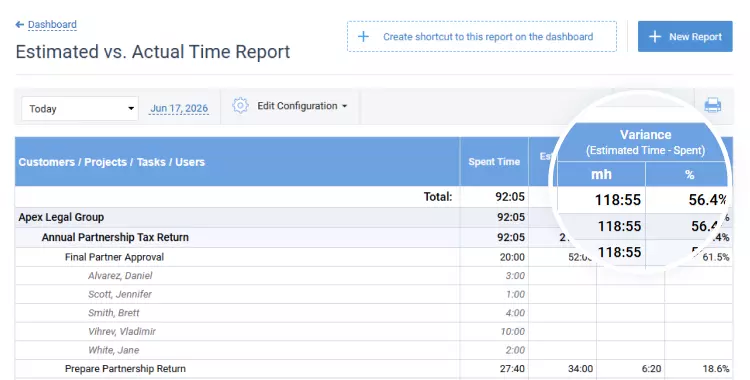The height and width of the screenshot is (380, 750).
Task: Click total spent time 92:05 in Total row
Action: coord(510,197)
